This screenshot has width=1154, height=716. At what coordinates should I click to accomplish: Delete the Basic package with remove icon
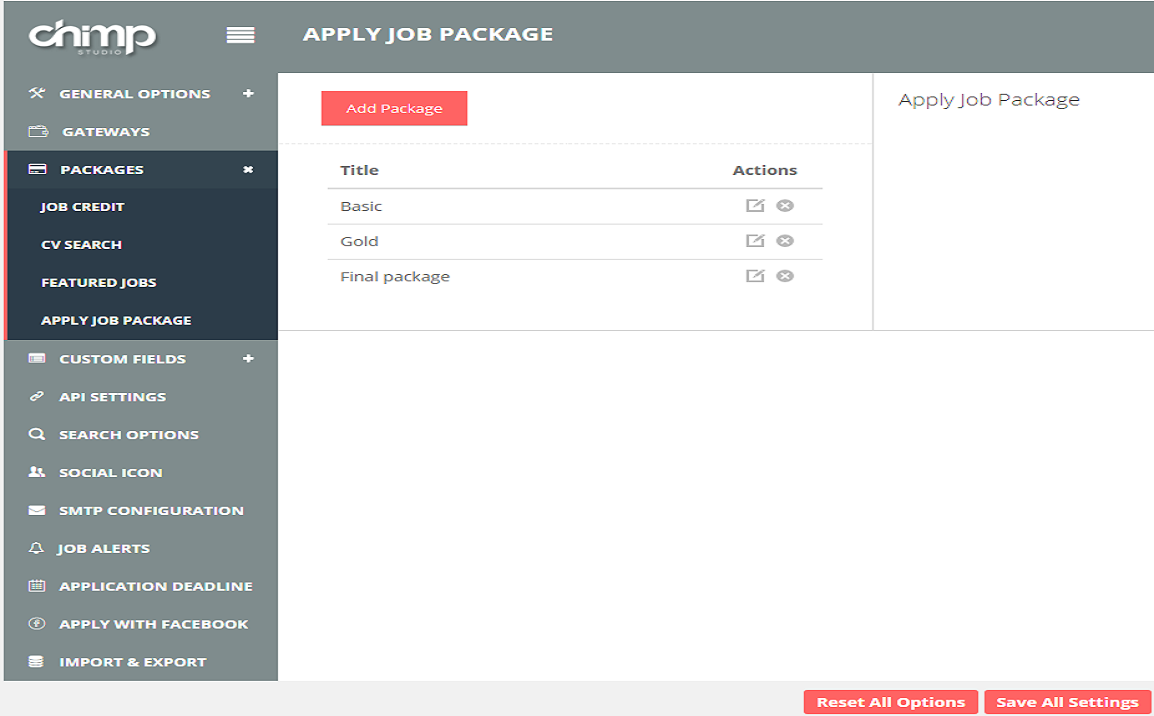pos(785,206)
